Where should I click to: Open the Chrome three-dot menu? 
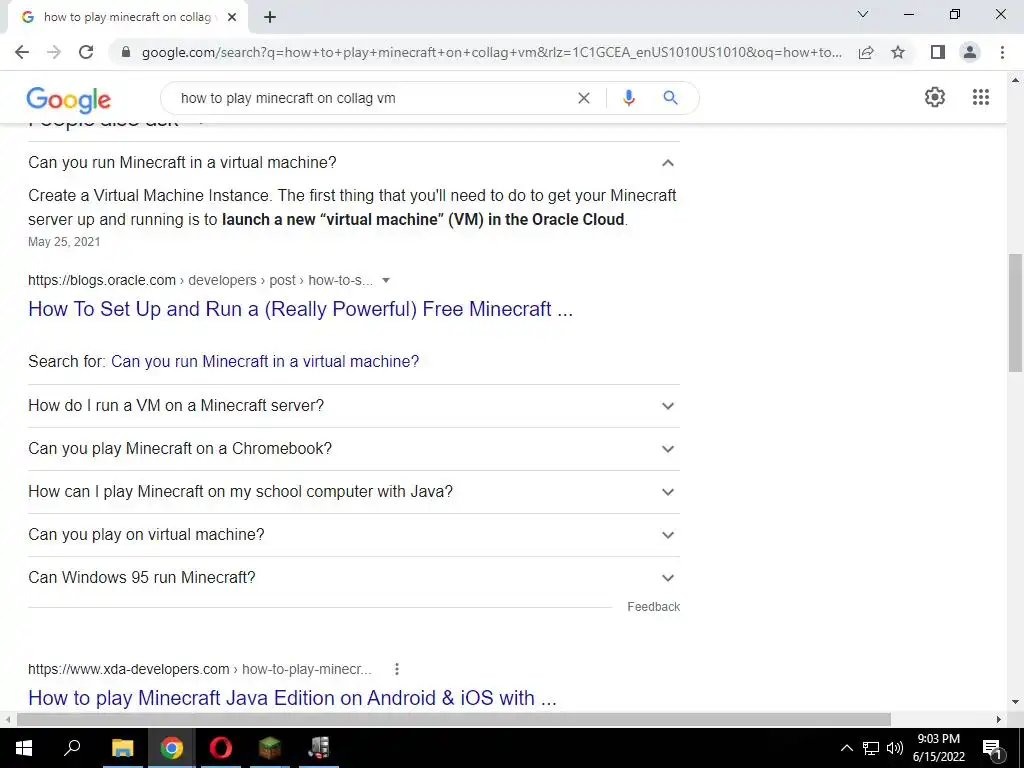tap(1002, 52)
